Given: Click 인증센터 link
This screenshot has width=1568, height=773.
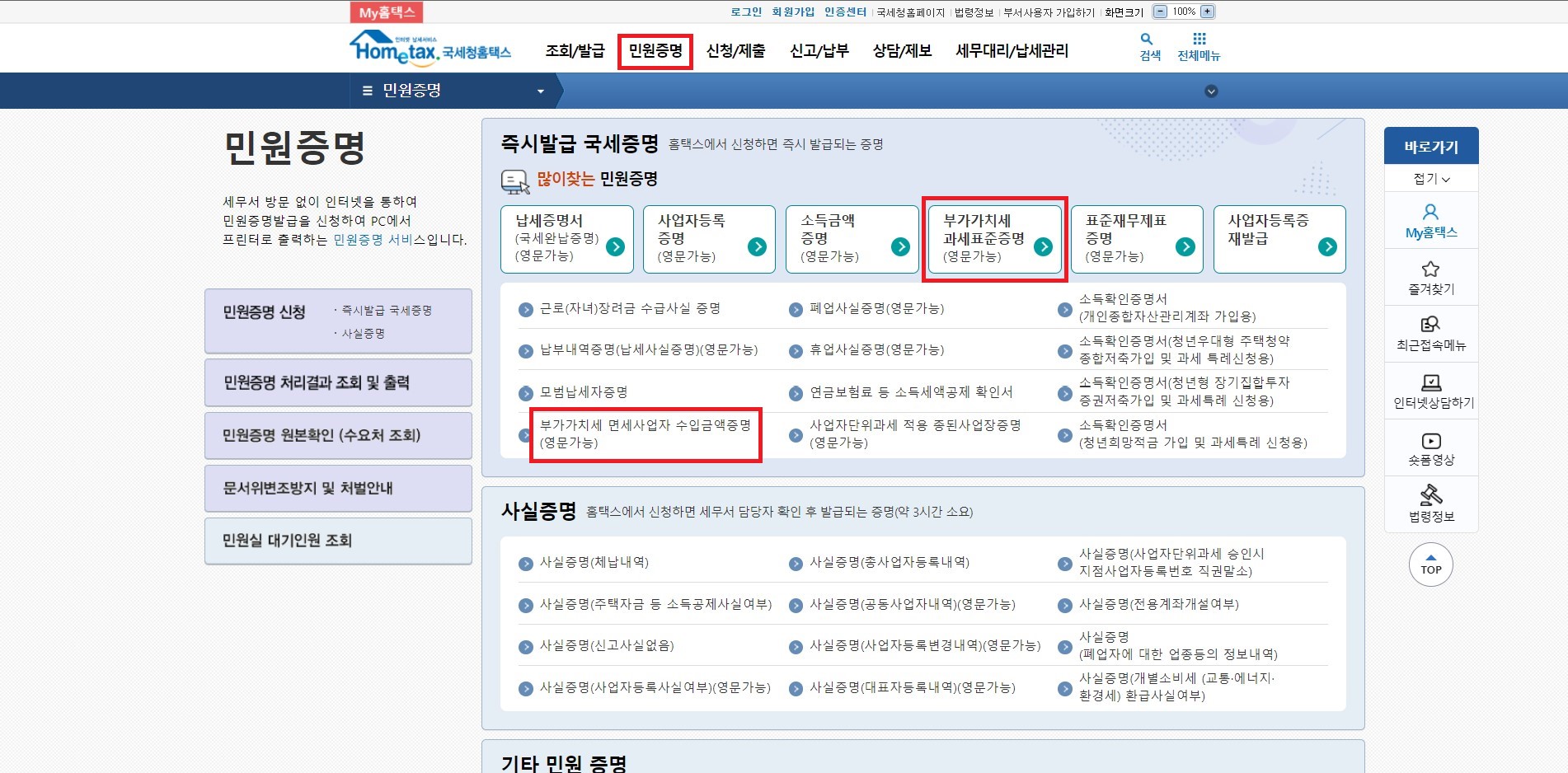Looking at the screenshot, I should [845, 12].
